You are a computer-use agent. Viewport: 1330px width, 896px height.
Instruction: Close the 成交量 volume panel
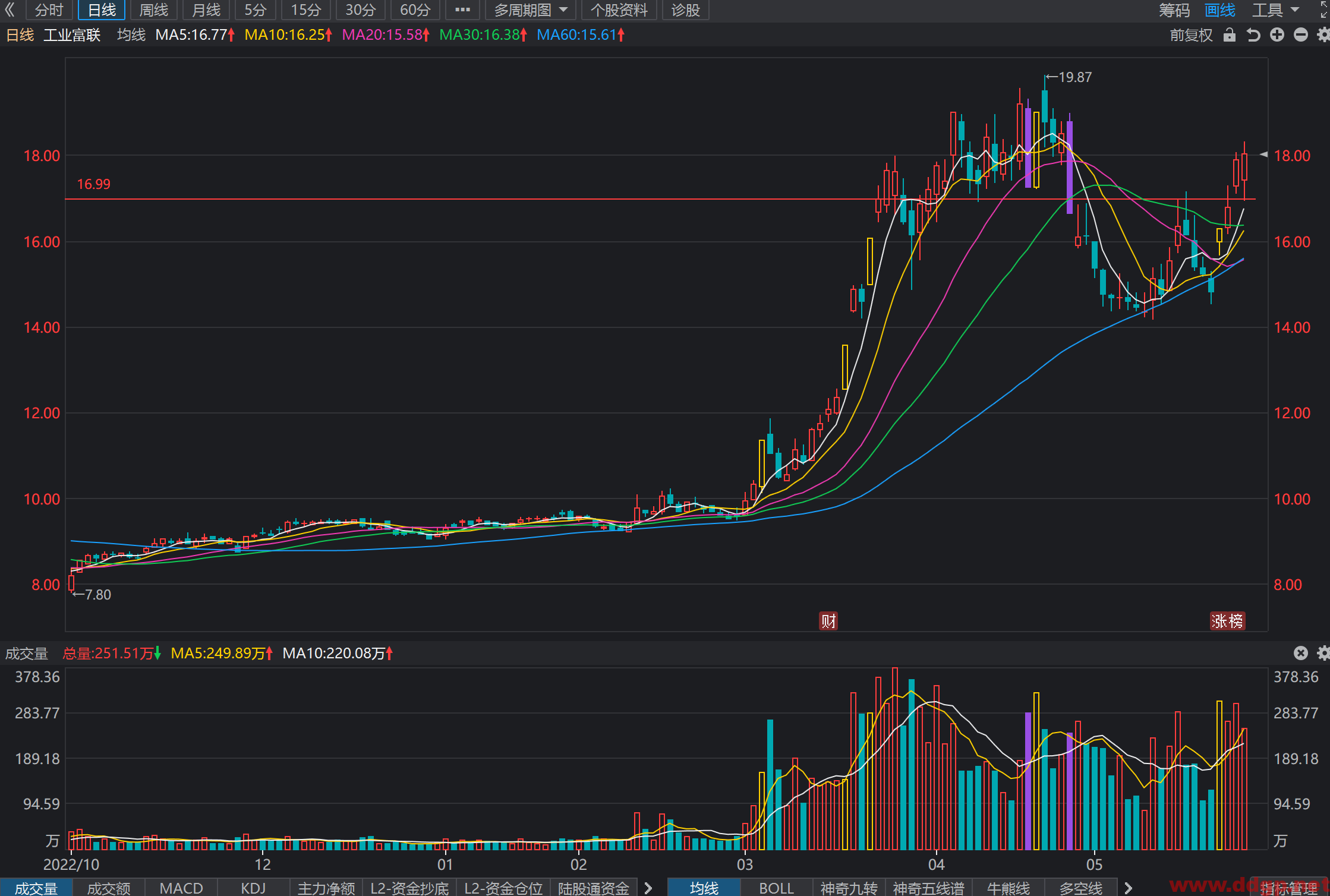1301,653
